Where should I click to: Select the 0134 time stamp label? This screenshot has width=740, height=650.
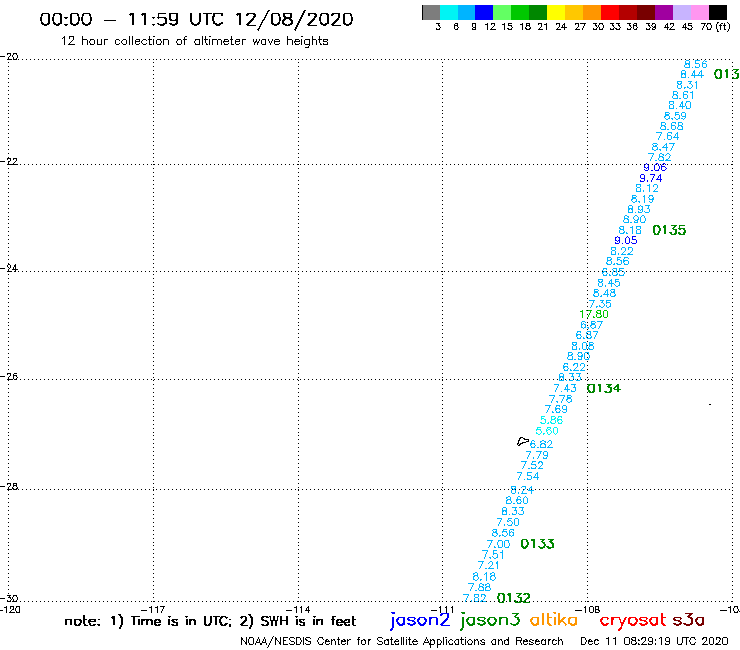[604, 388]
